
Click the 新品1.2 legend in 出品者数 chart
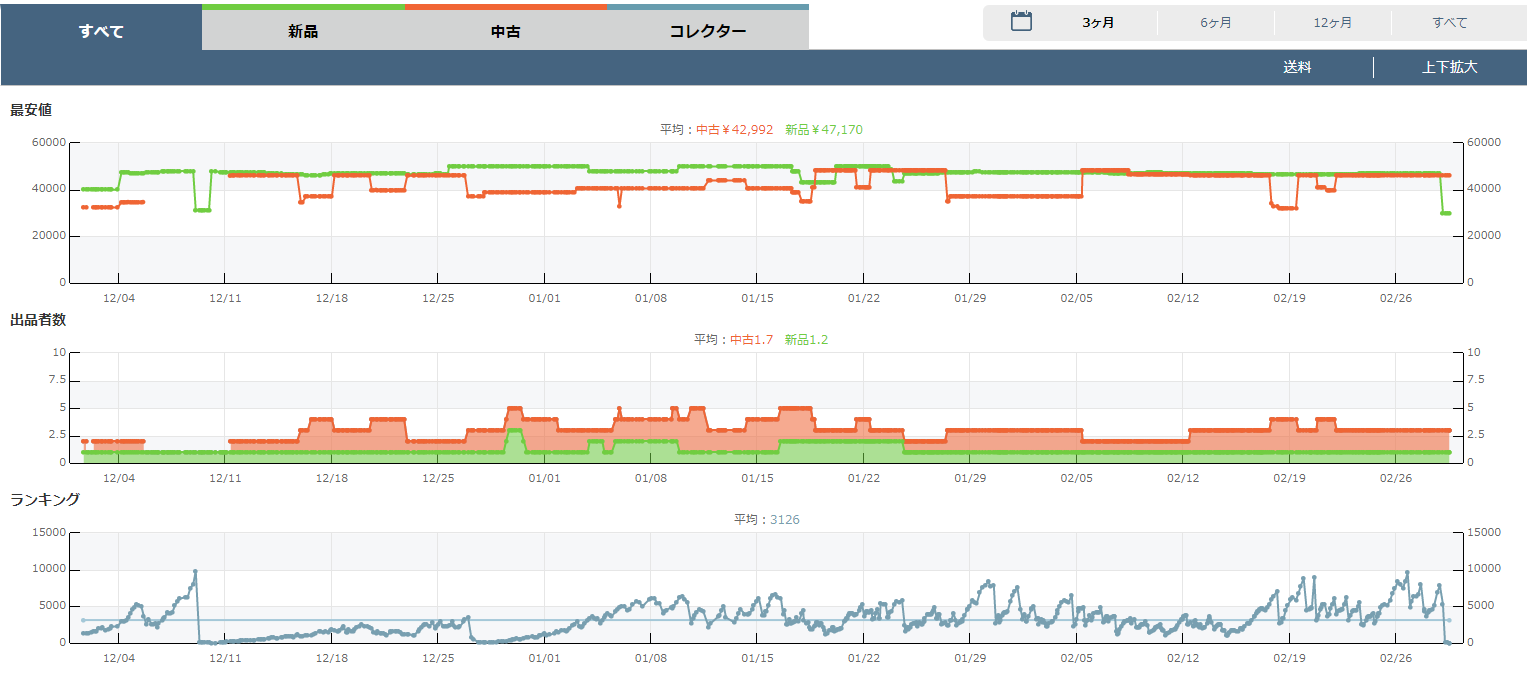pyautogui.click(x=806, y=339)
